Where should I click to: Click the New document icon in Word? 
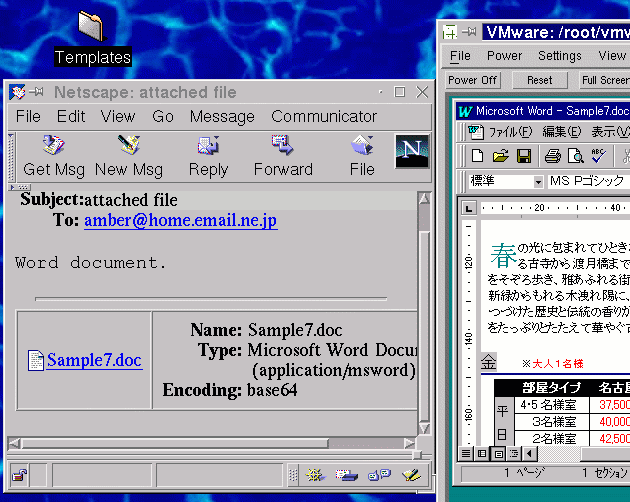[x=477, y=156]
